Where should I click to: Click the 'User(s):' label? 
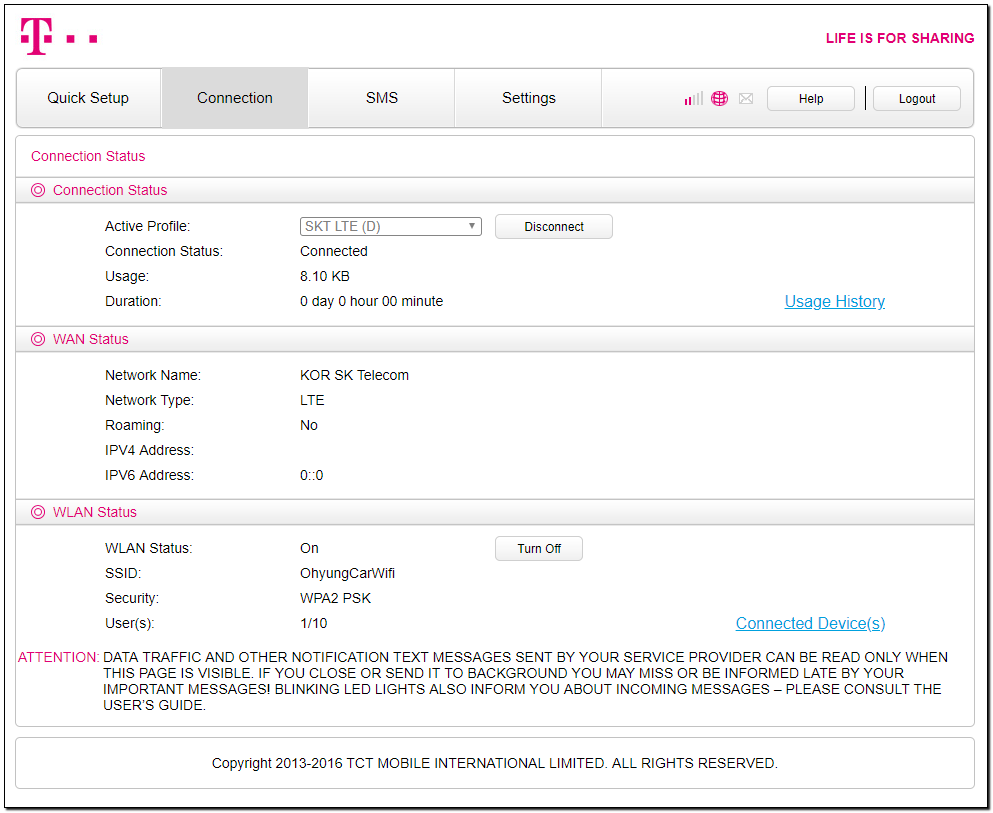coord(130,623)
